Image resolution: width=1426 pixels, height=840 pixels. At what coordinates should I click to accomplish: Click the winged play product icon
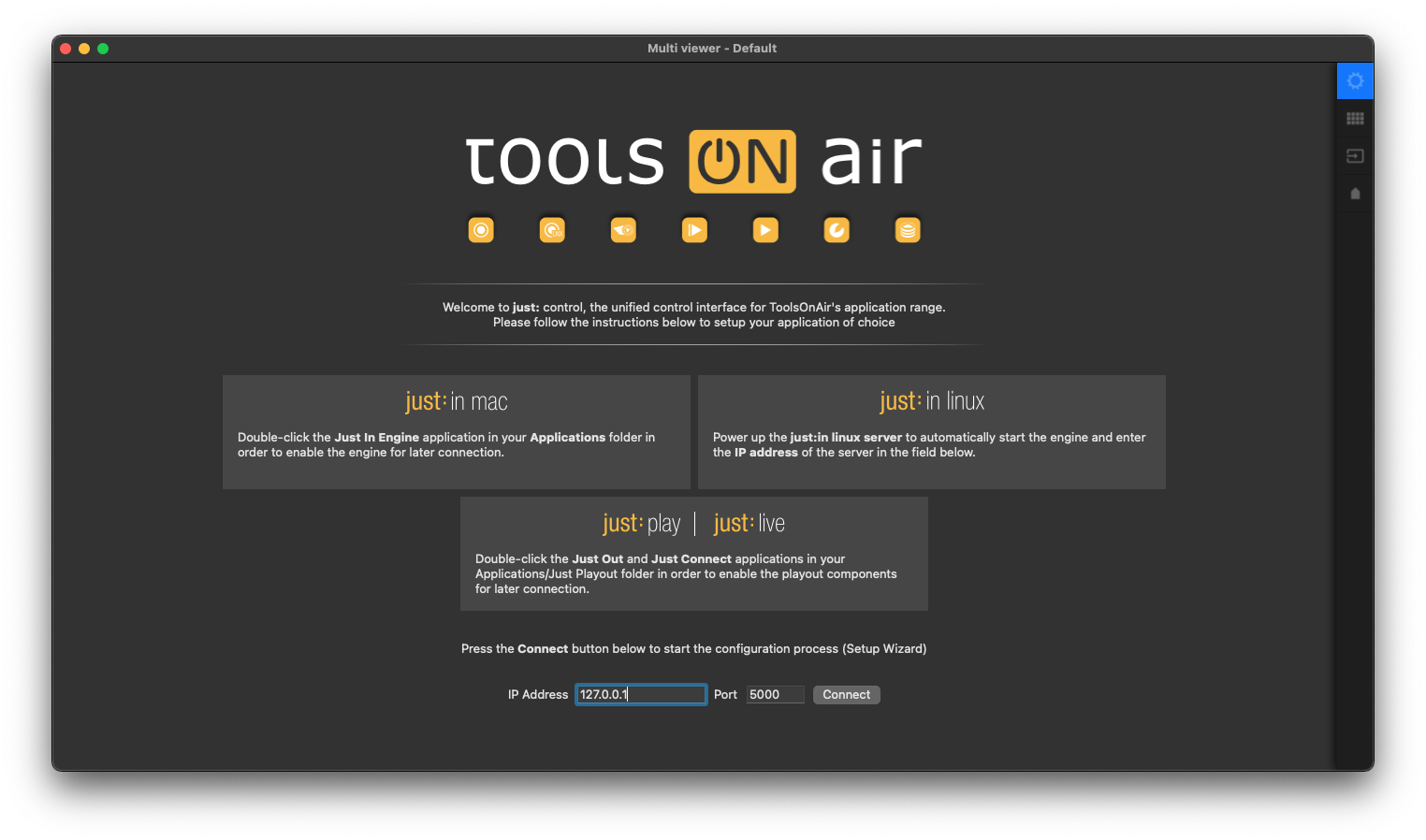click(623, 230)
